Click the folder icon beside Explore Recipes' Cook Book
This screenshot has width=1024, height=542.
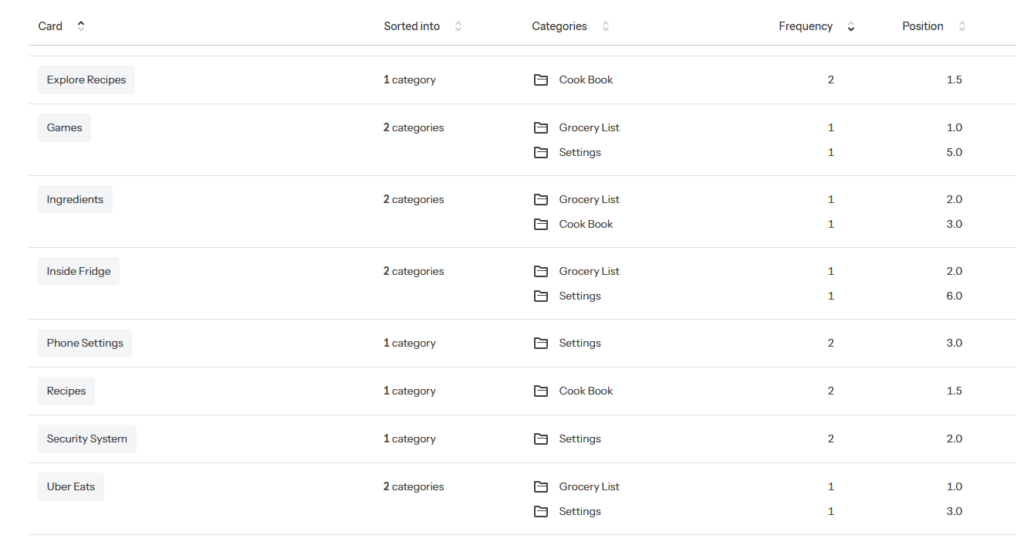pos(541,80)
